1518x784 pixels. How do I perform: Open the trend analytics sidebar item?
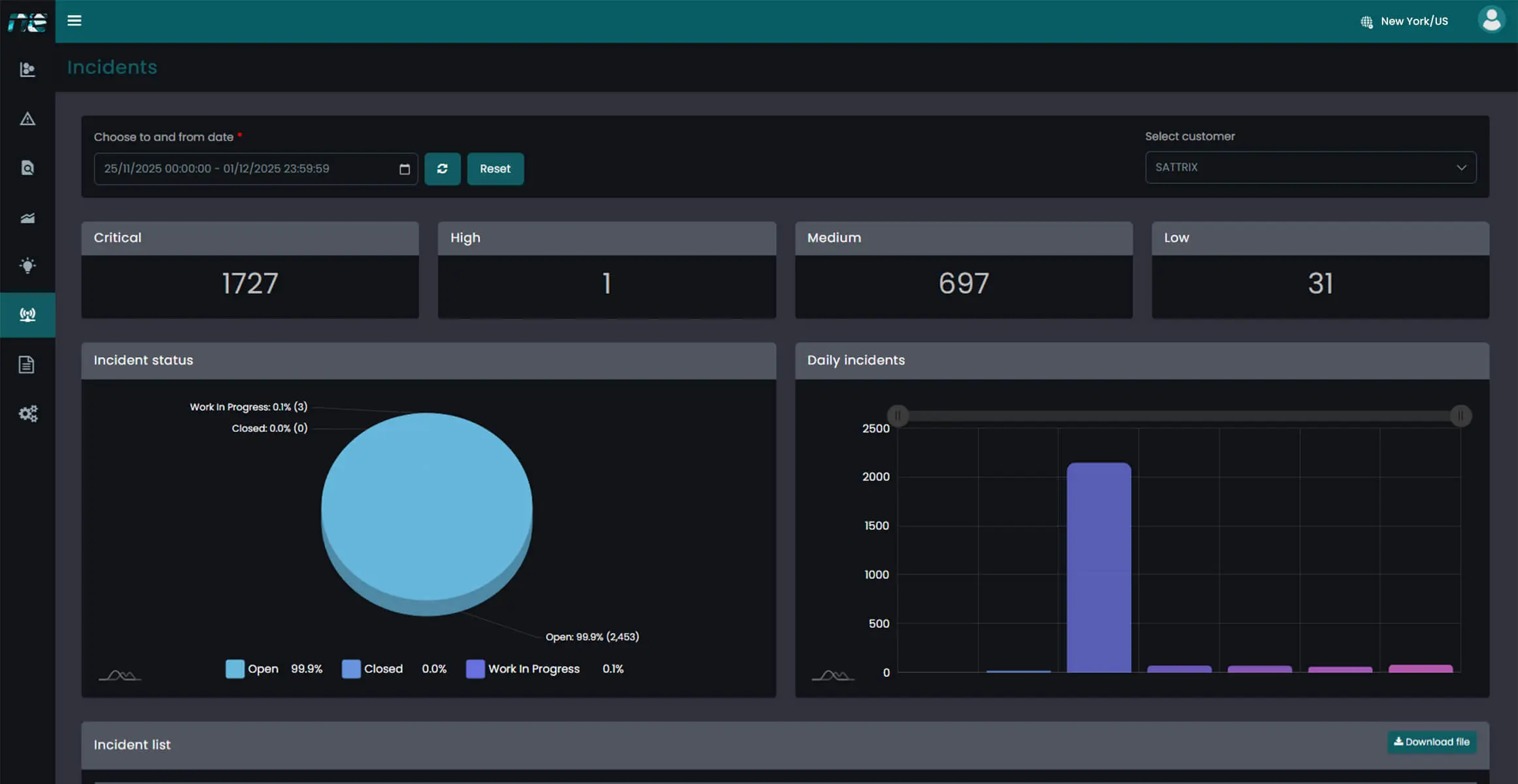[x=27, y=218]
